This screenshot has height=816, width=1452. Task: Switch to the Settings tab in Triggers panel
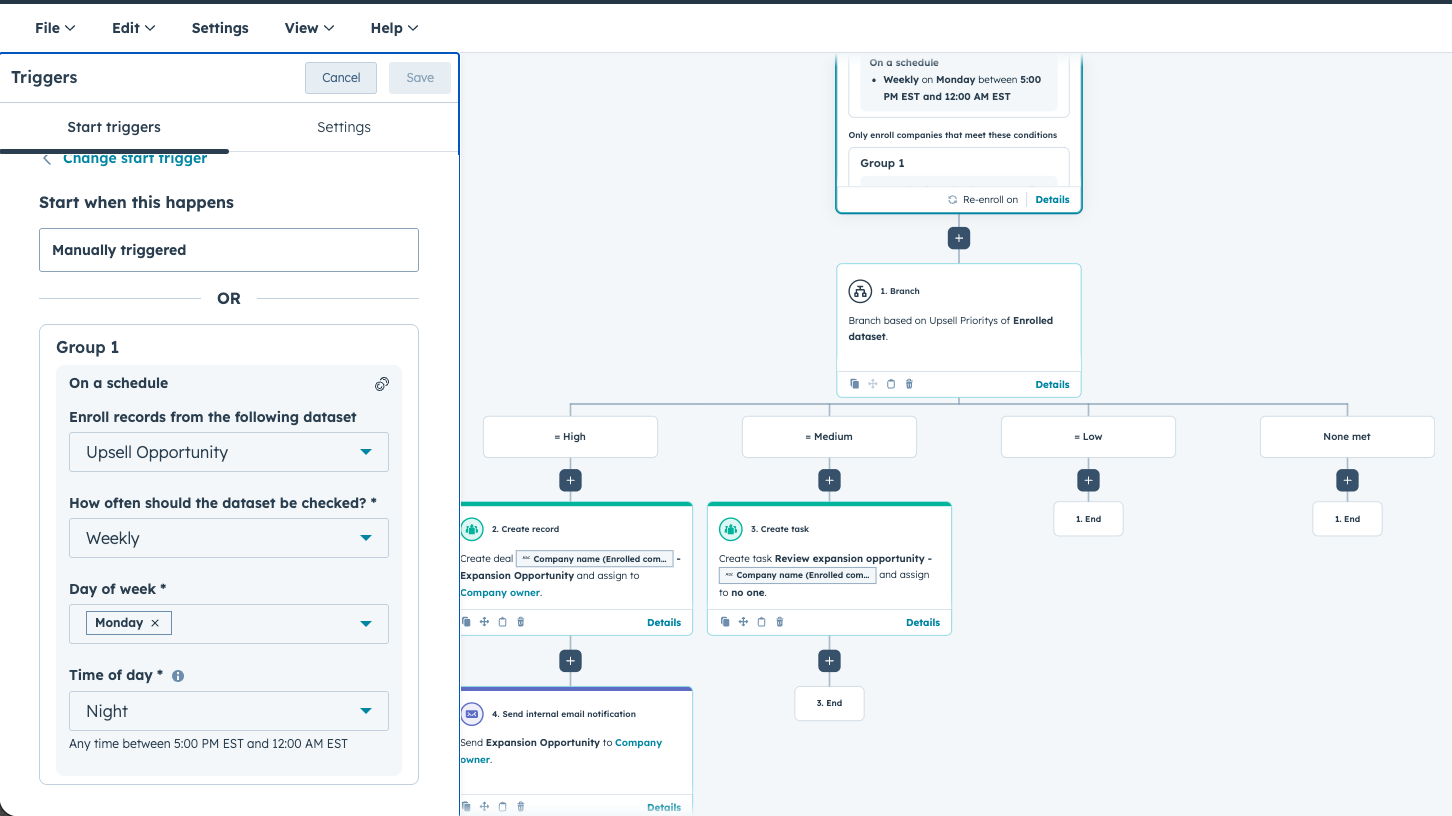[x=343, y=127]
